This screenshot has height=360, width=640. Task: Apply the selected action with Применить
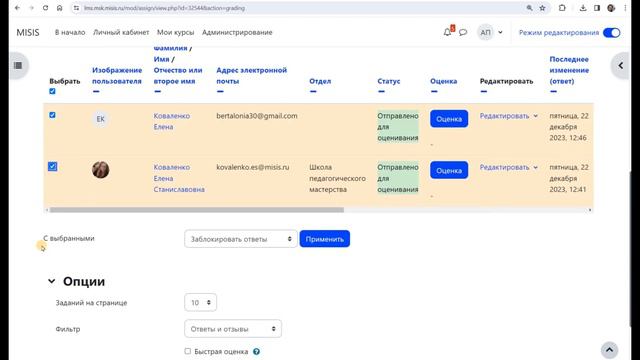(324, 239)
